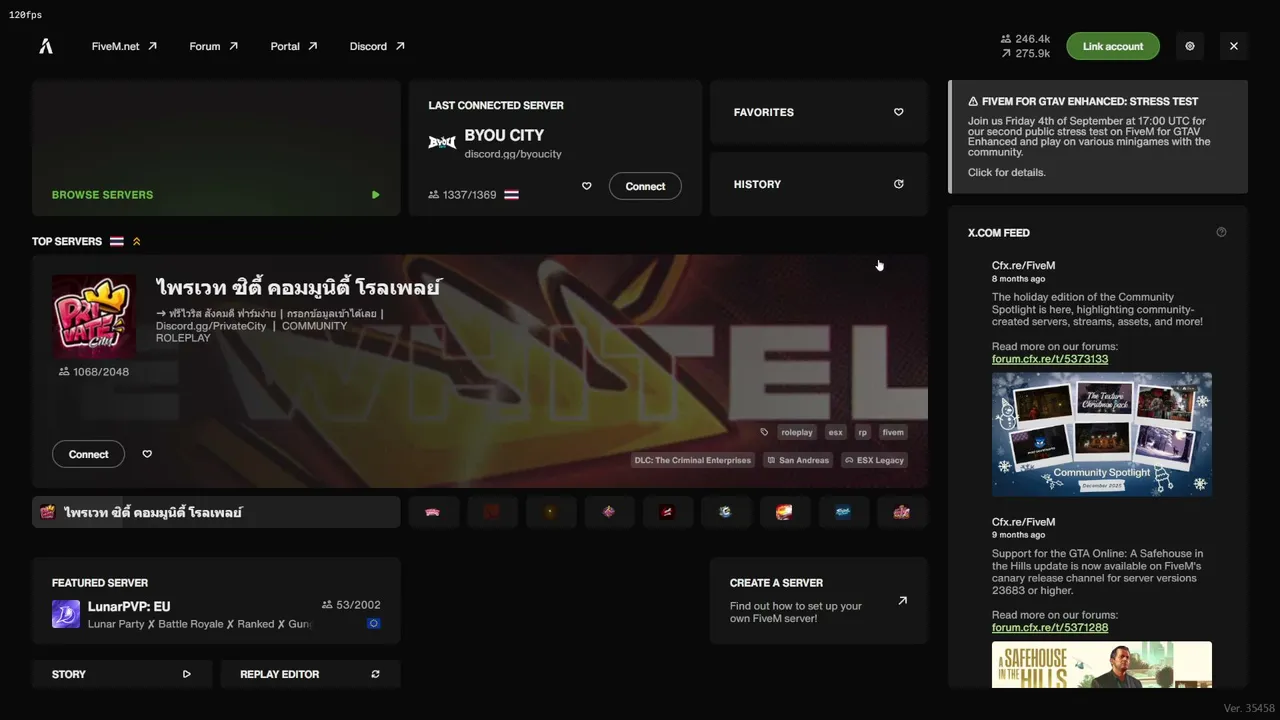This screenshot has height=720, width=1280.
Task: Click the fivem tag
Action: pyautogui.click(x=893, y=432)
